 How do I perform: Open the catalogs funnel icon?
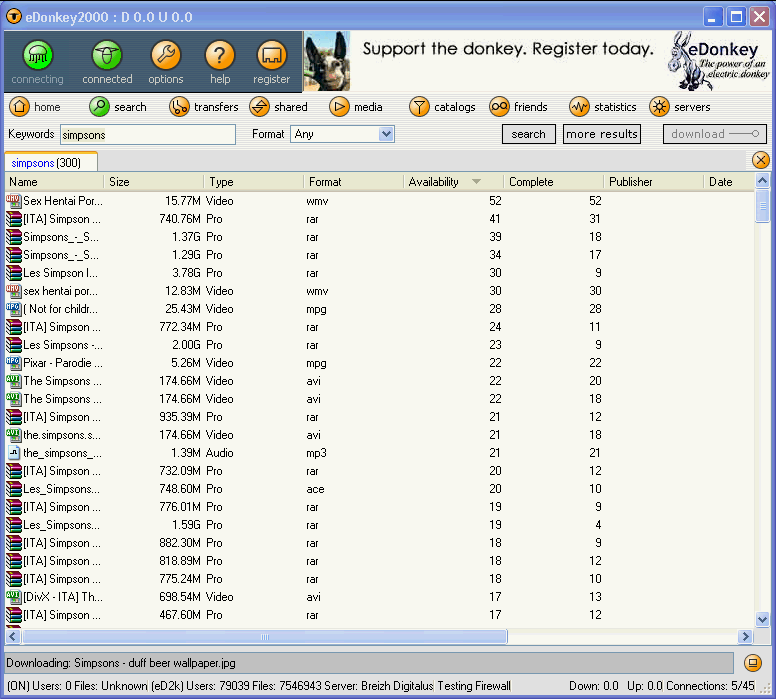(x=419, y=106)
